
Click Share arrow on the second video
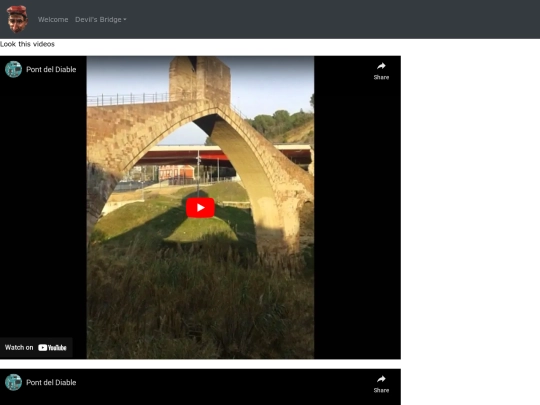(x=381, y=384)
